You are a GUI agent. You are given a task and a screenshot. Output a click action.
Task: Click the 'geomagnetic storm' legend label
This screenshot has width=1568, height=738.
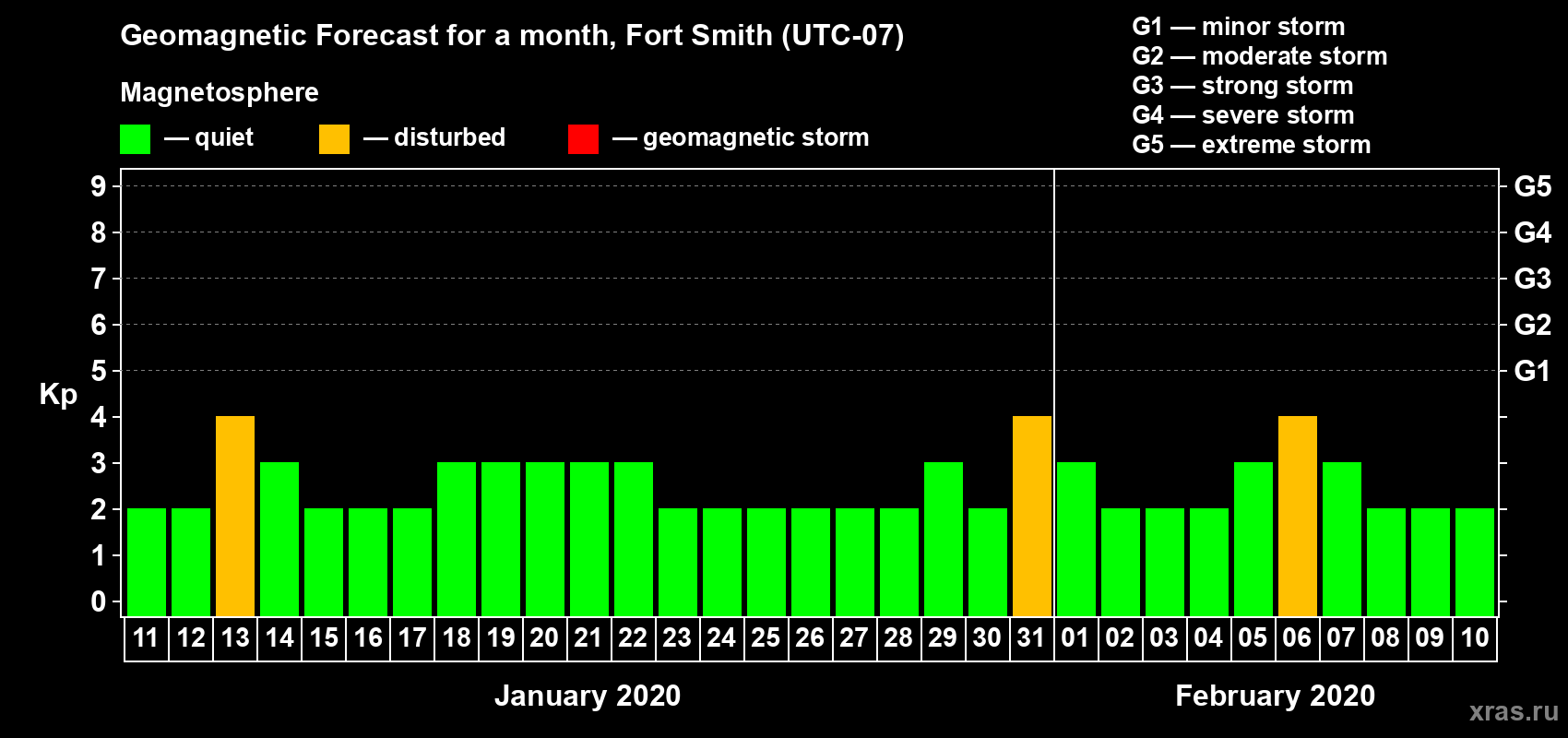755,137
